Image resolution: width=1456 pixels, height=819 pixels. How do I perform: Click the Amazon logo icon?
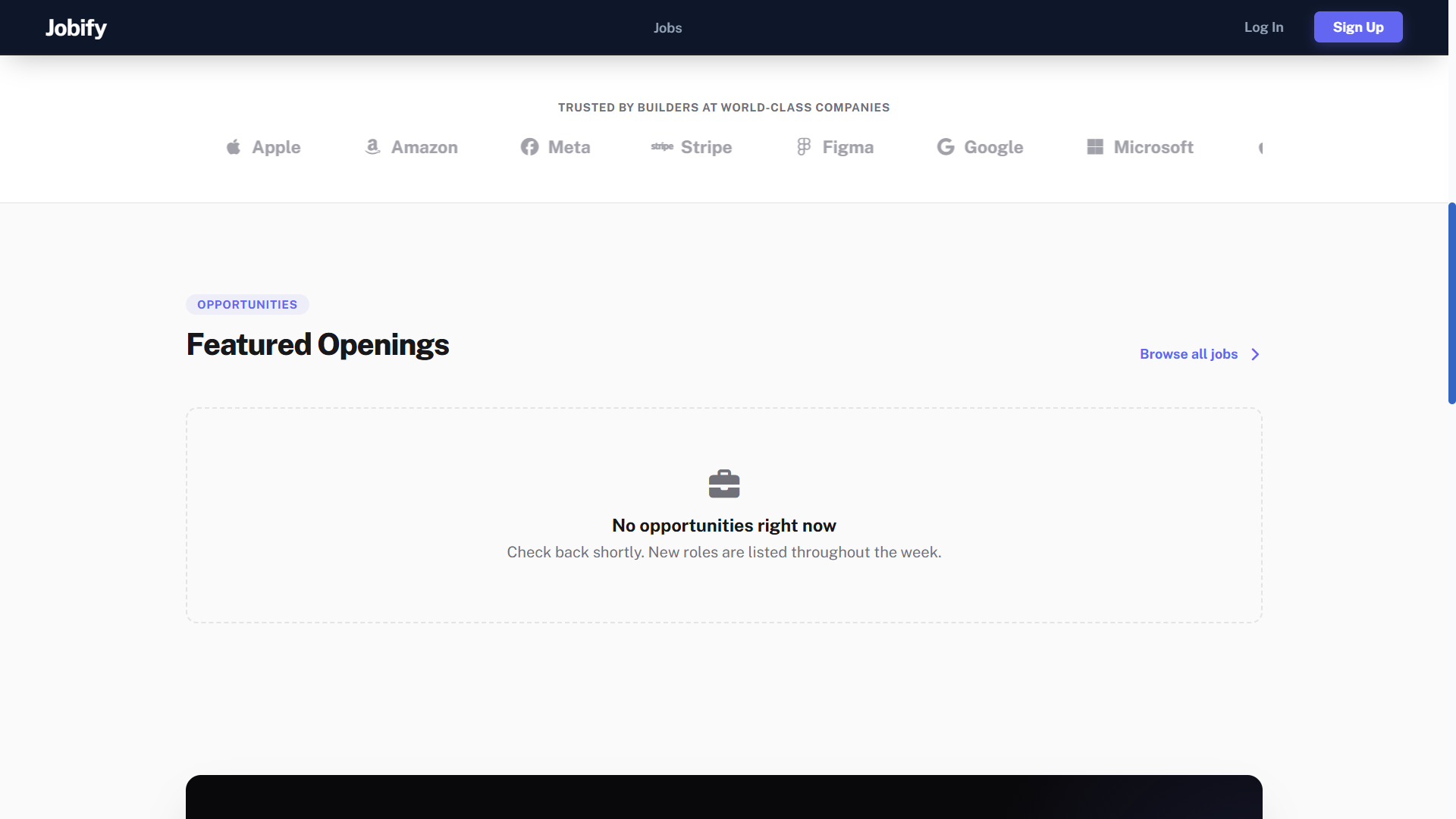point(372,147)
